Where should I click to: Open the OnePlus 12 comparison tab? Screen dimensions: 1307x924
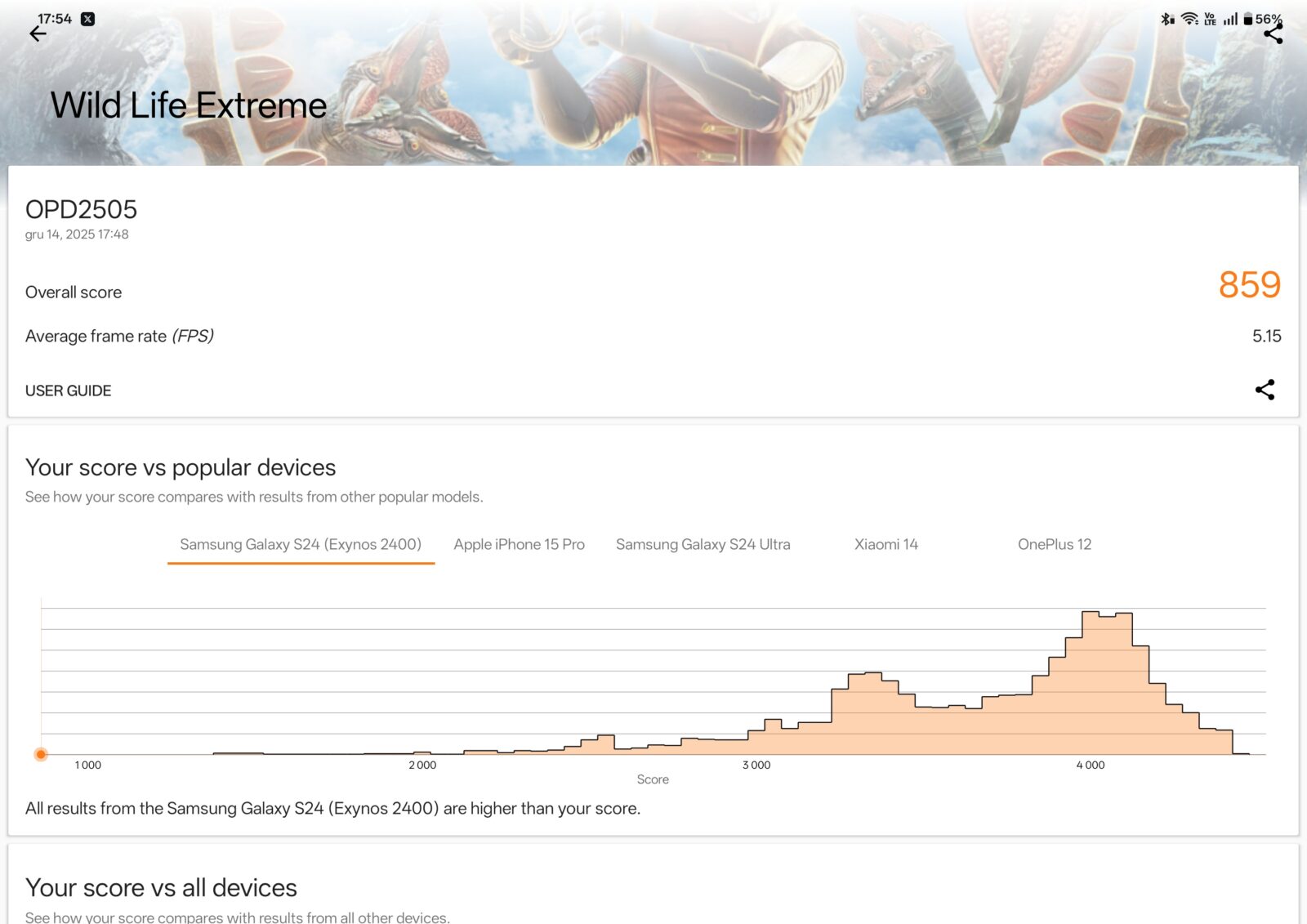[x=1054, y=544]
